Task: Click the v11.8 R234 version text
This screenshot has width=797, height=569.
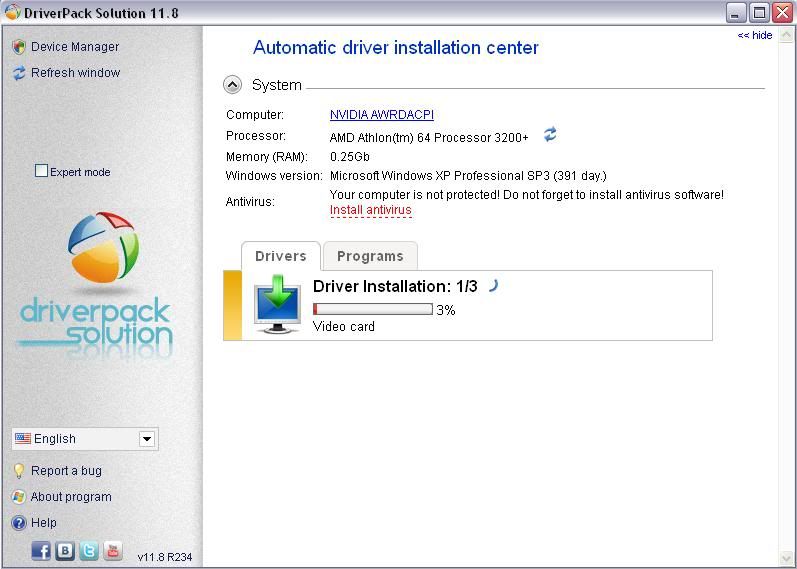Action: pyautogui.click(x=165, y=557)
